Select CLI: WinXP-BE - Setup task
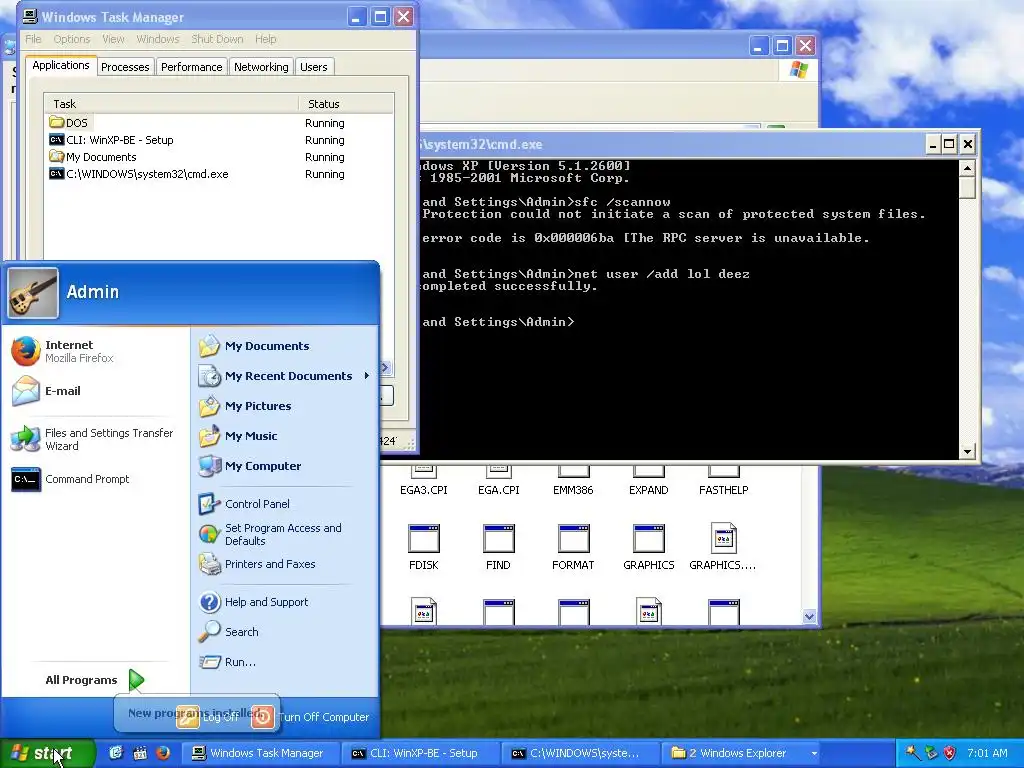Viewport: 1024px width, 768px height. [219, 140]
